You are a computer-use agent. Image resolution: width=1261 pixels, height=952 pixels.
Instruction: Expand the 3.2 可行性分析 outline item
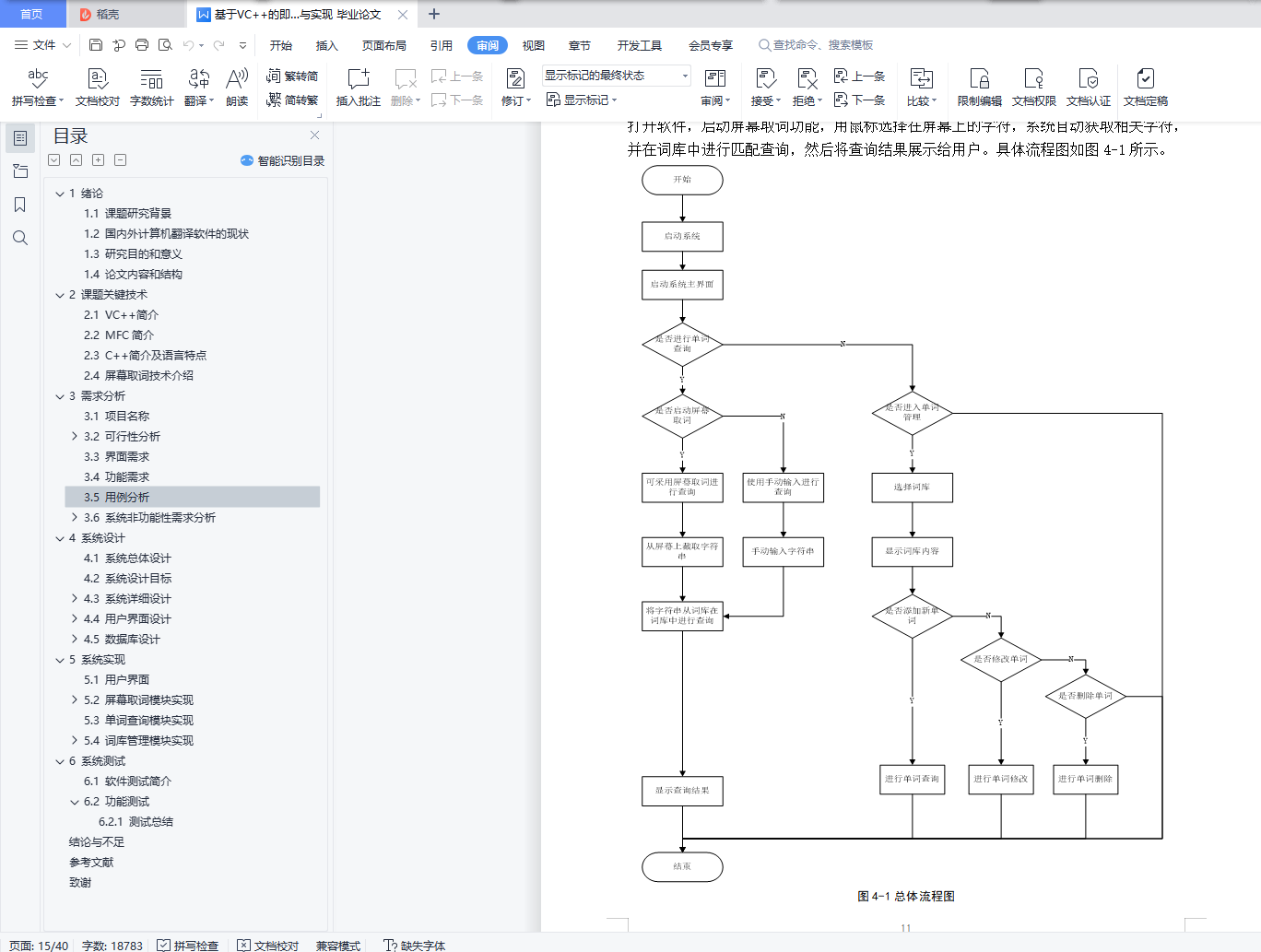pos(75,437)
